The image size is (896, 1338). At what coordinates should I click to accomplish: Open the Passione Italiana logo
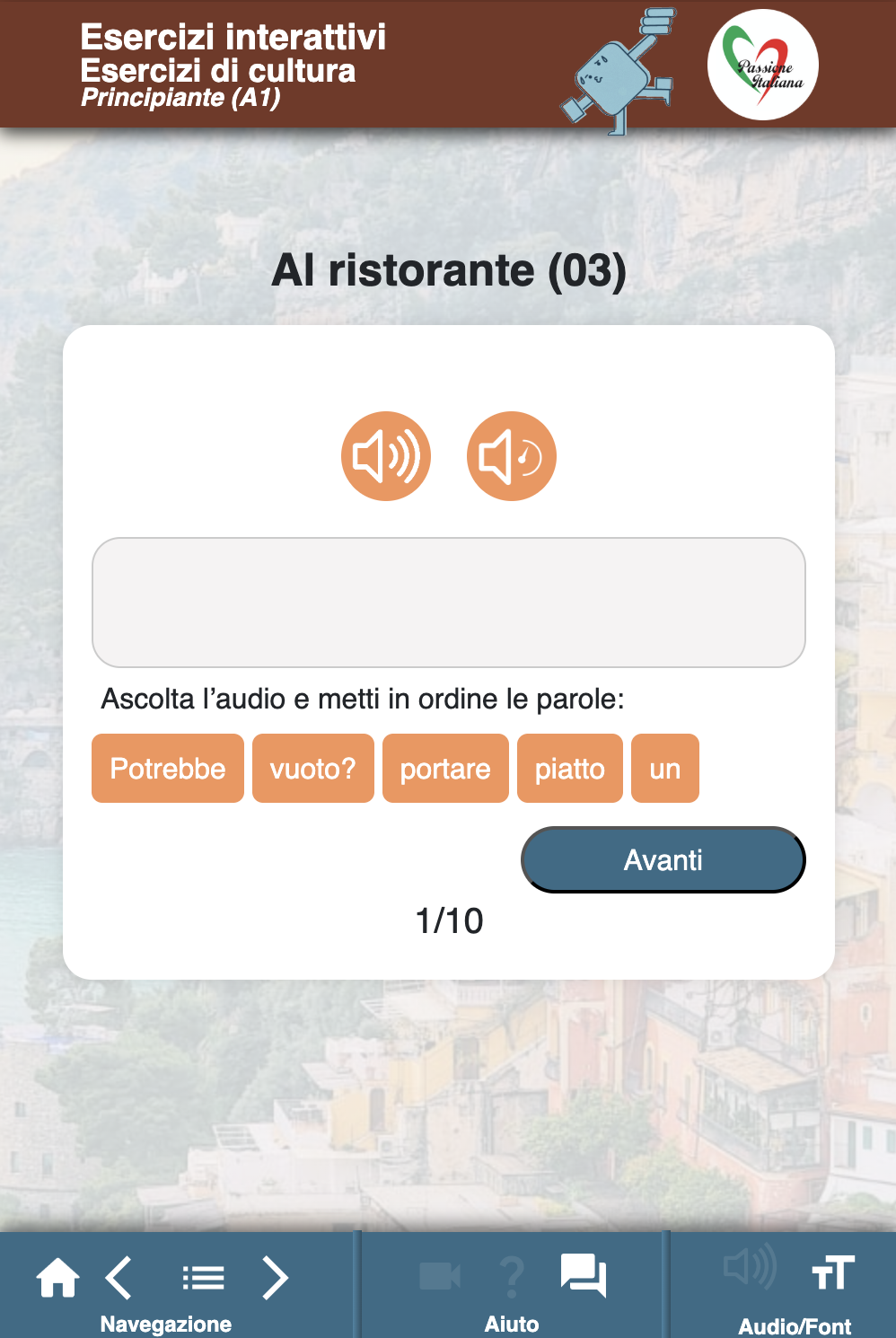click(763, 65)
